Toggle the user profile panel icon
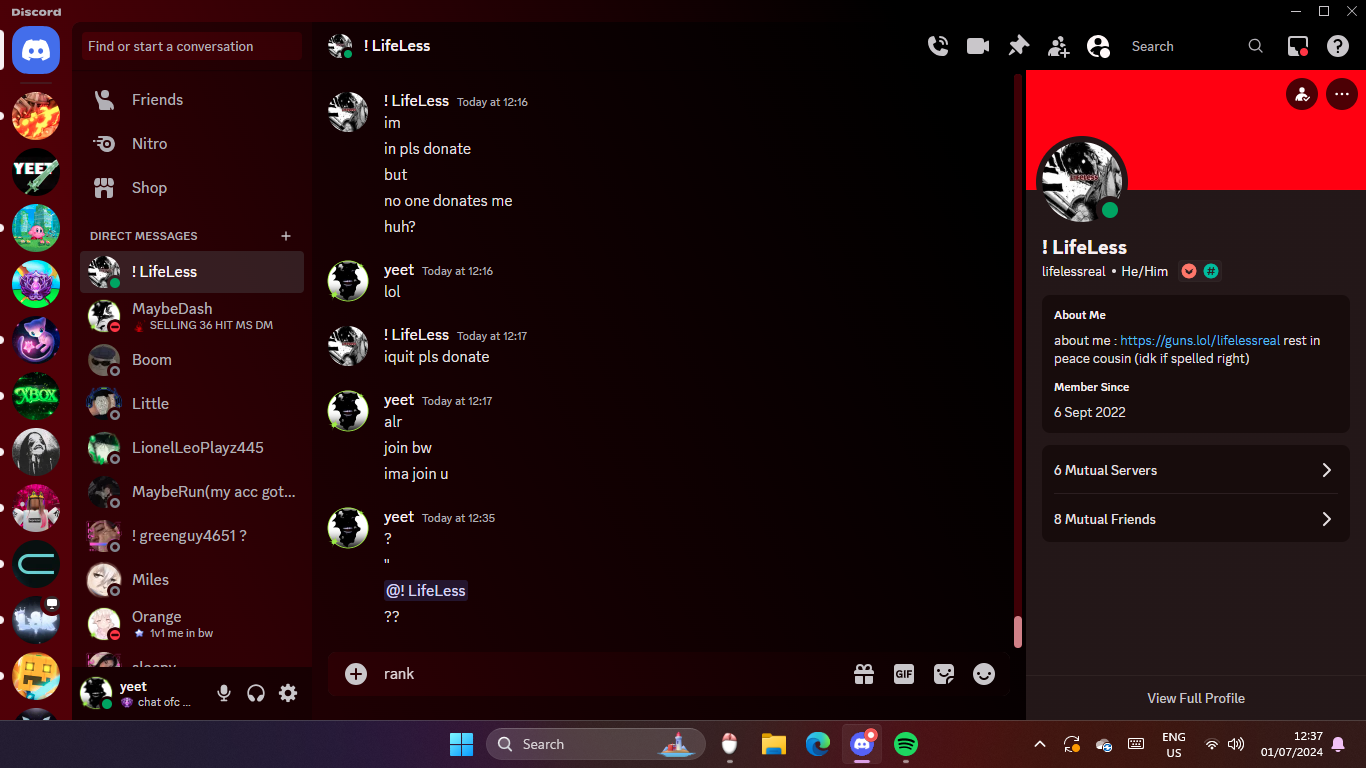1366x768 pixels. pyautogui.click(x=1098, y=46)
